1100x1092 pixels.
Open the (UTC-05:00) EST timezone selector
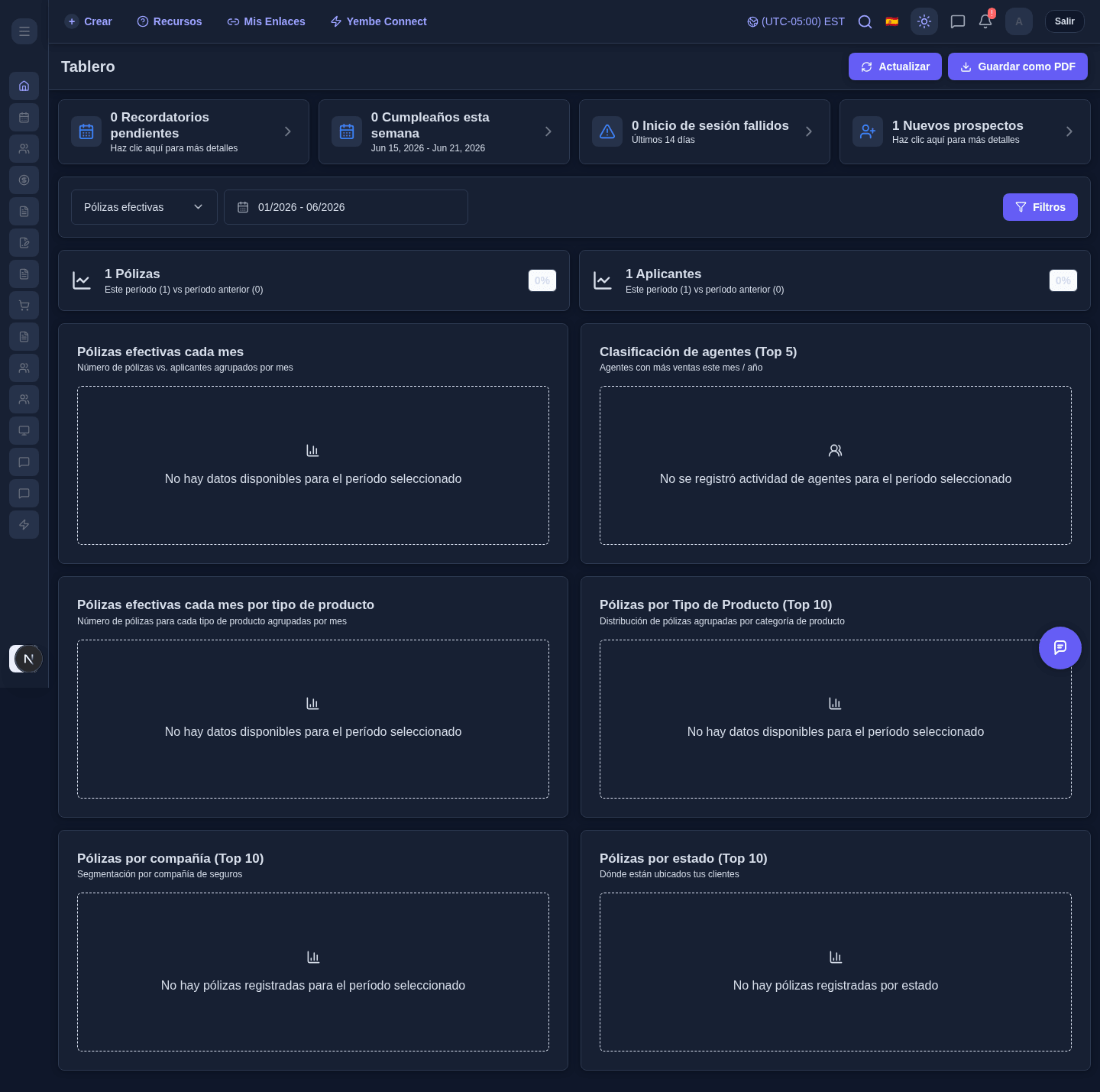click(x=796, y=21)
